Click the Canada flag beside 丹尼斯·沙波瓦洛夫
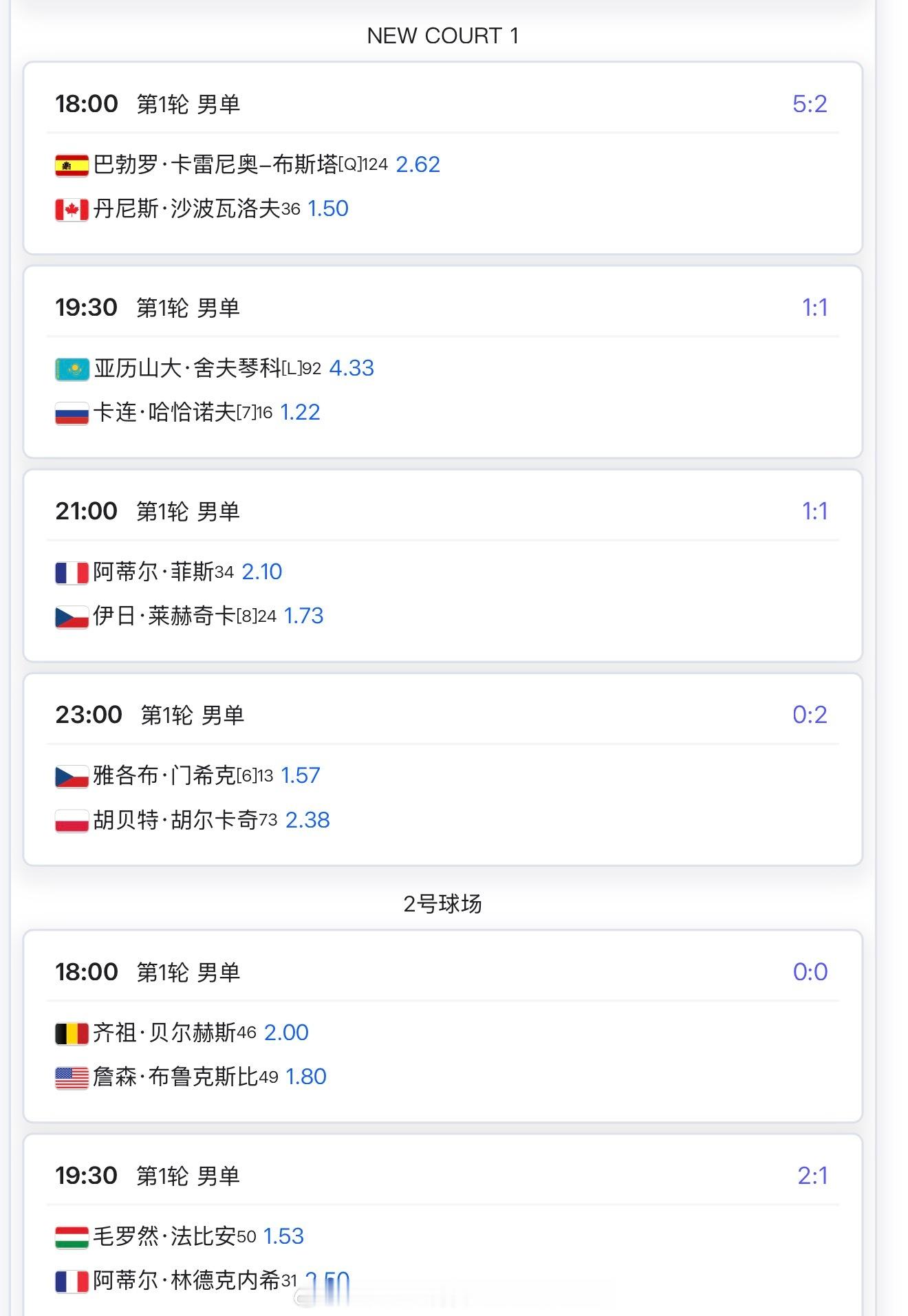Viewport: 908px width, 1316px height. click(x=72, y=209)
